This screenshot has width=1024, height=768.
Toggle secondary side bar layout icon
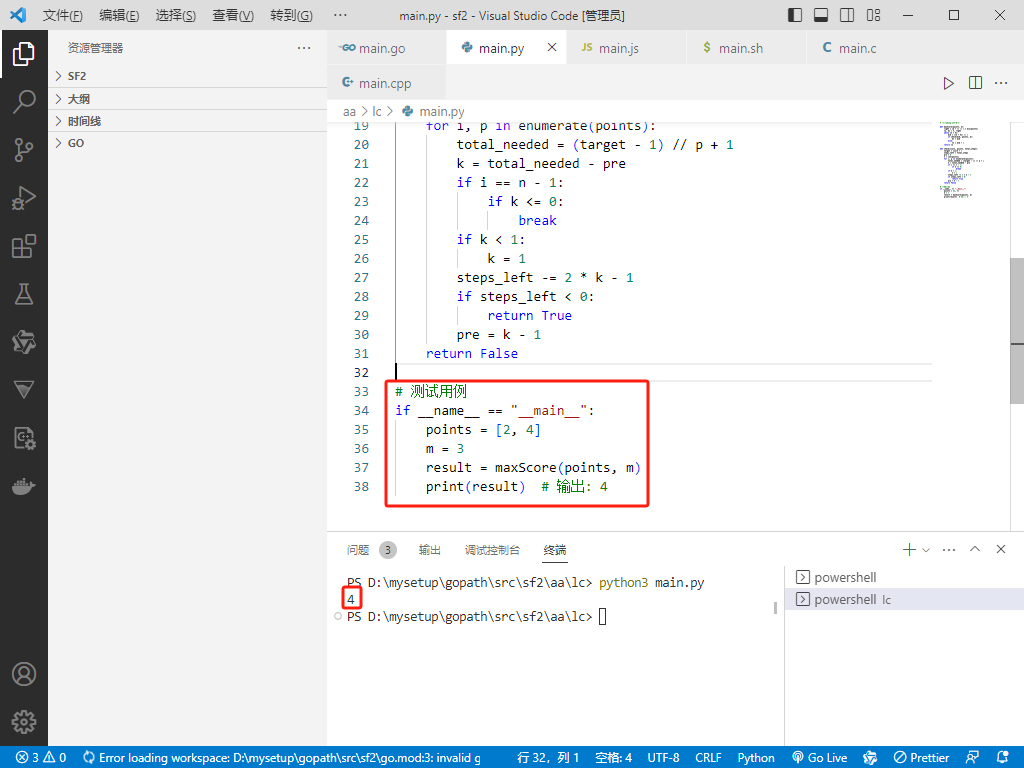(847, 15)
